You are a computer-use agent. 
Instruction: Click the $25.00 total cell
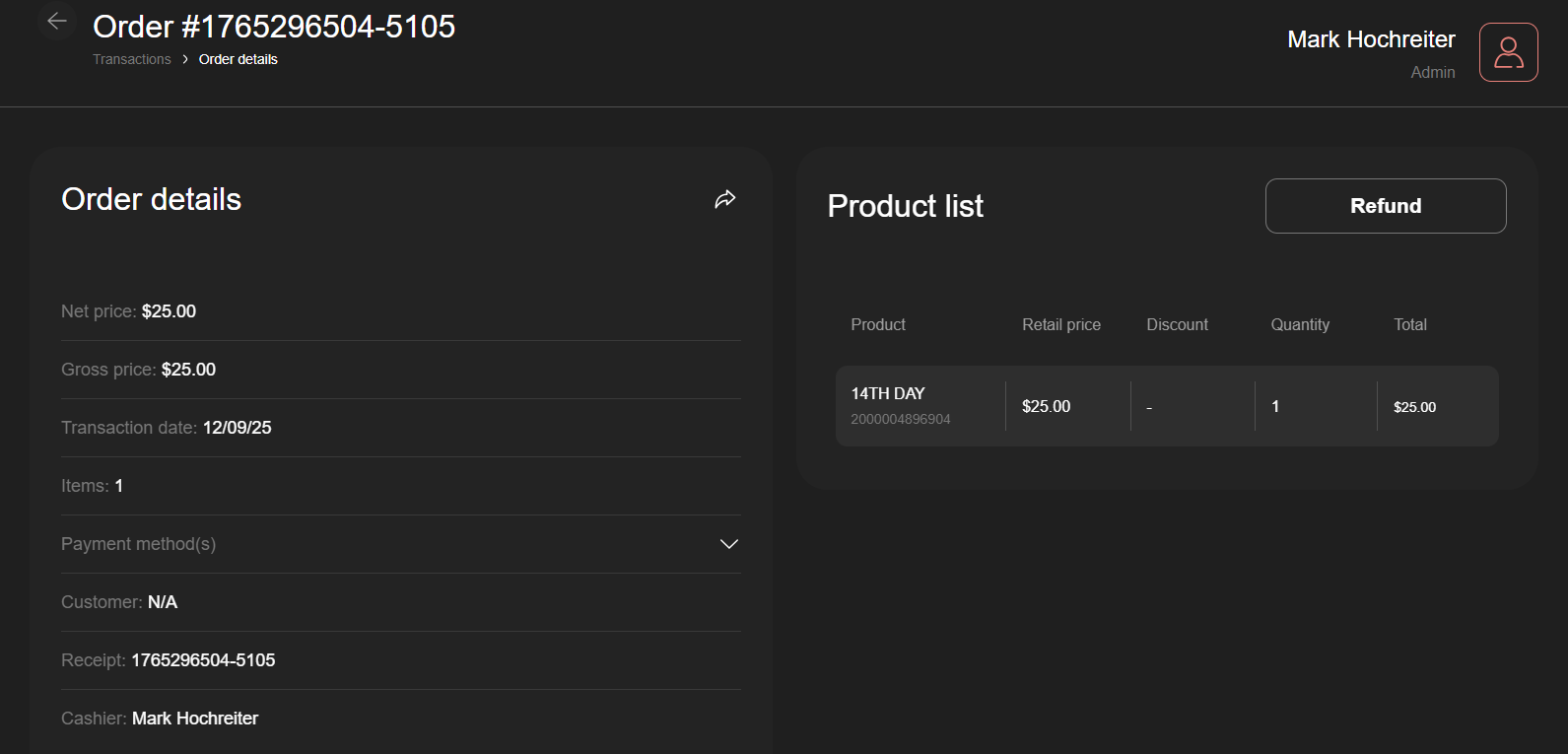click(x=1414, y=407)
